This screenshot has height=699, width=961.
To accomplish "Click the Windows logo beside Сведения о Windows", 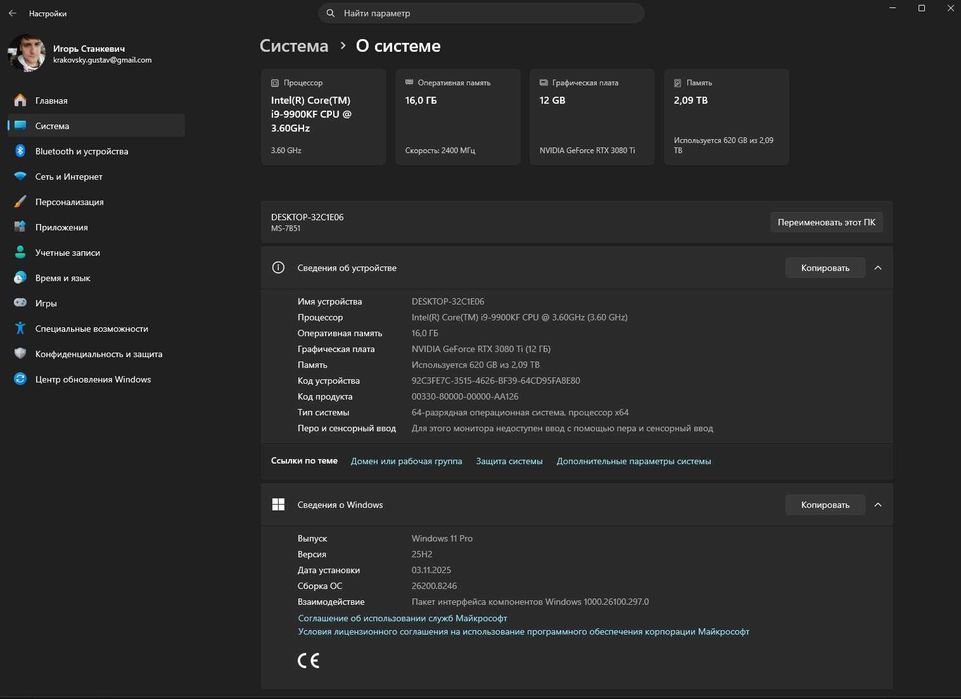I will pos(278,504).
